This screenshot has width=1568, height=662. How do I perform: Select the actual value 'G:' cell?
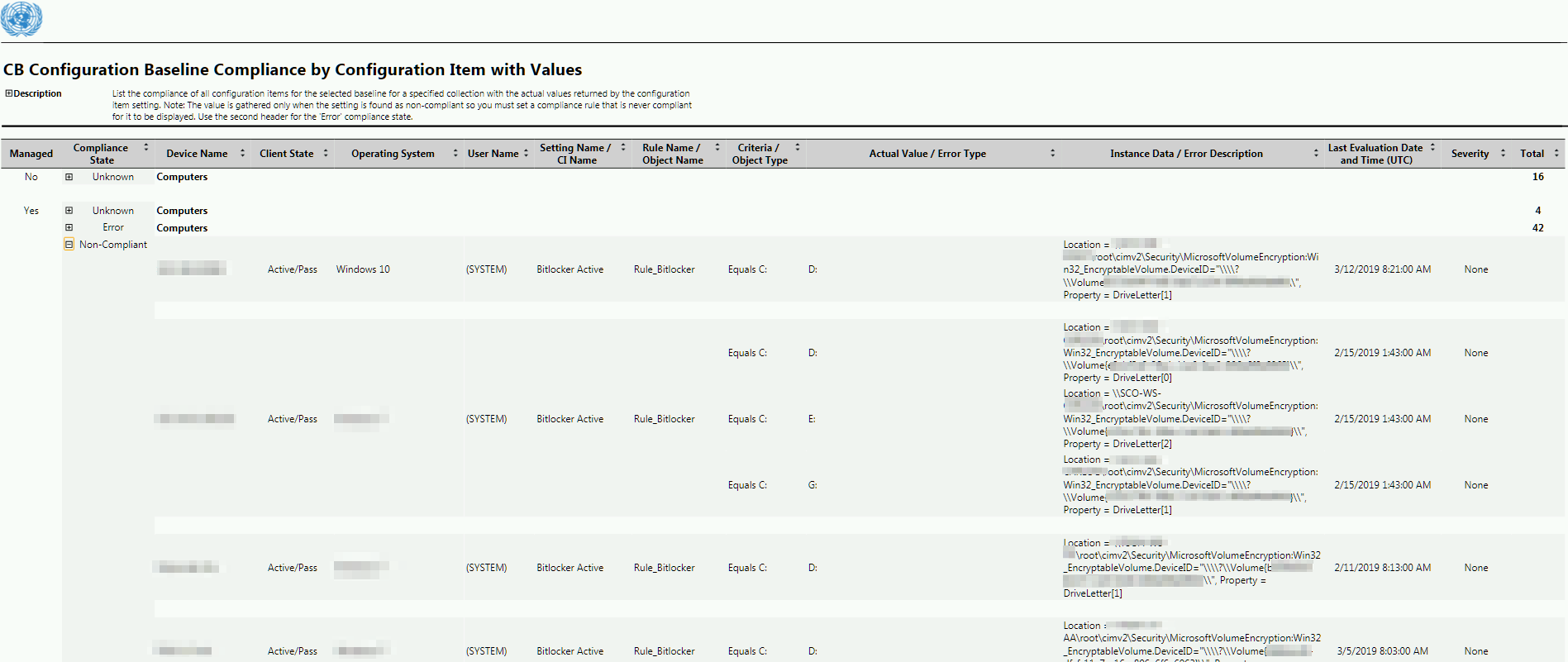click(813, 485)
